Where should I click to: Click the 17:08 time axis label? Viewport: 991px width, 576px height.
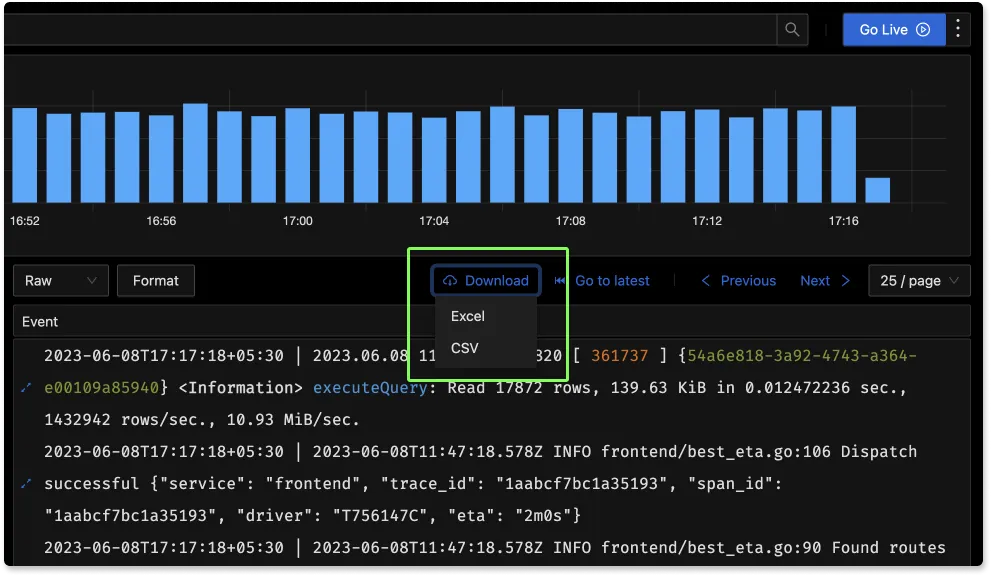click(x=570, y=221)
